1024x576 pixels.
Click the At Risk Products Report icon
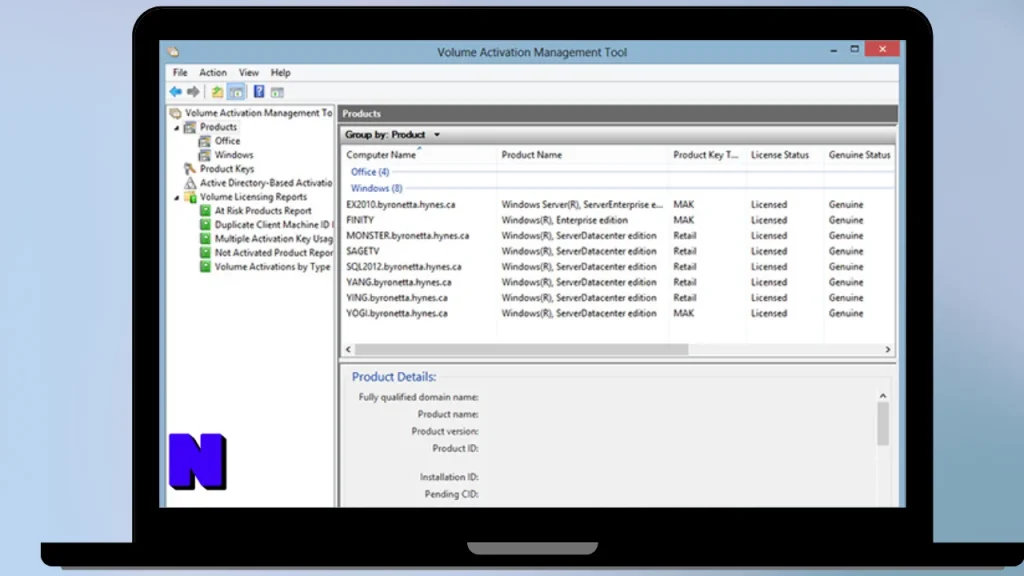[x=205, y=211]
